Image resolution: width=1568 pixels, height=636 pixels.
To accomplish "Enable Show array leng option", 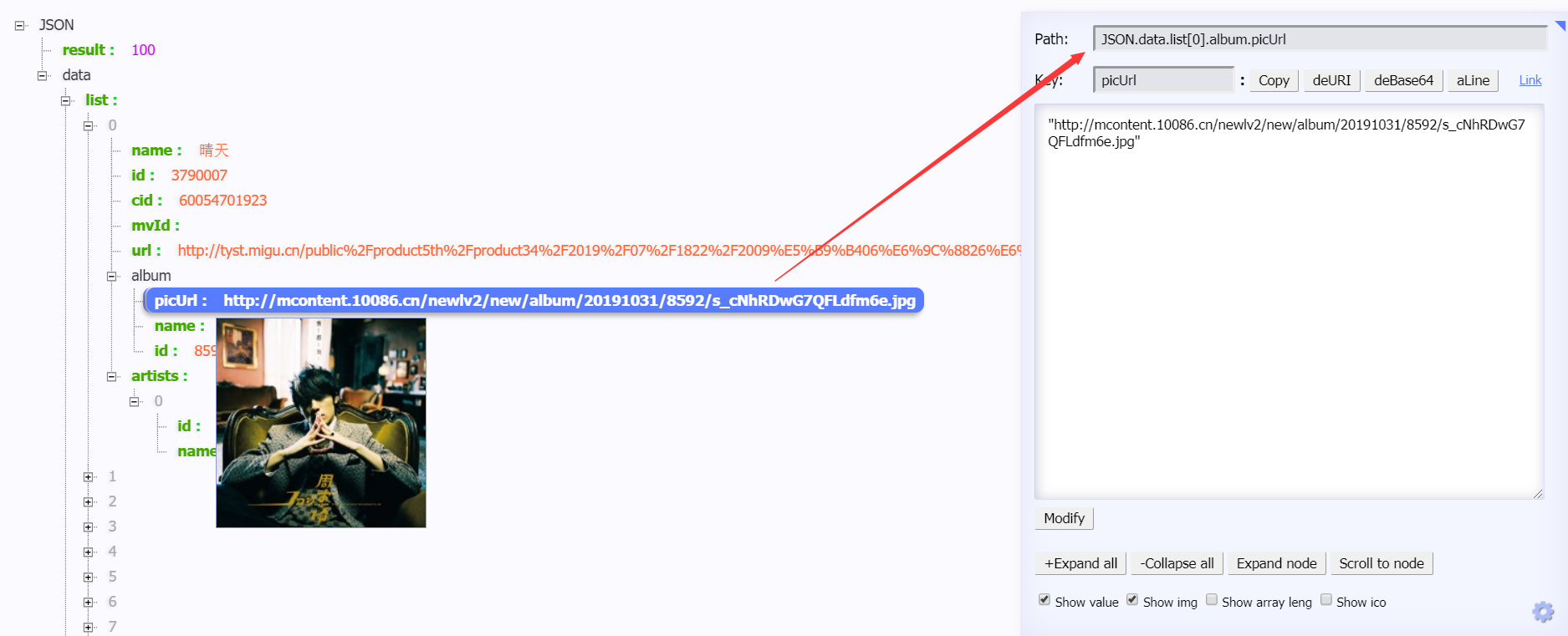I will coord(1212,600).
